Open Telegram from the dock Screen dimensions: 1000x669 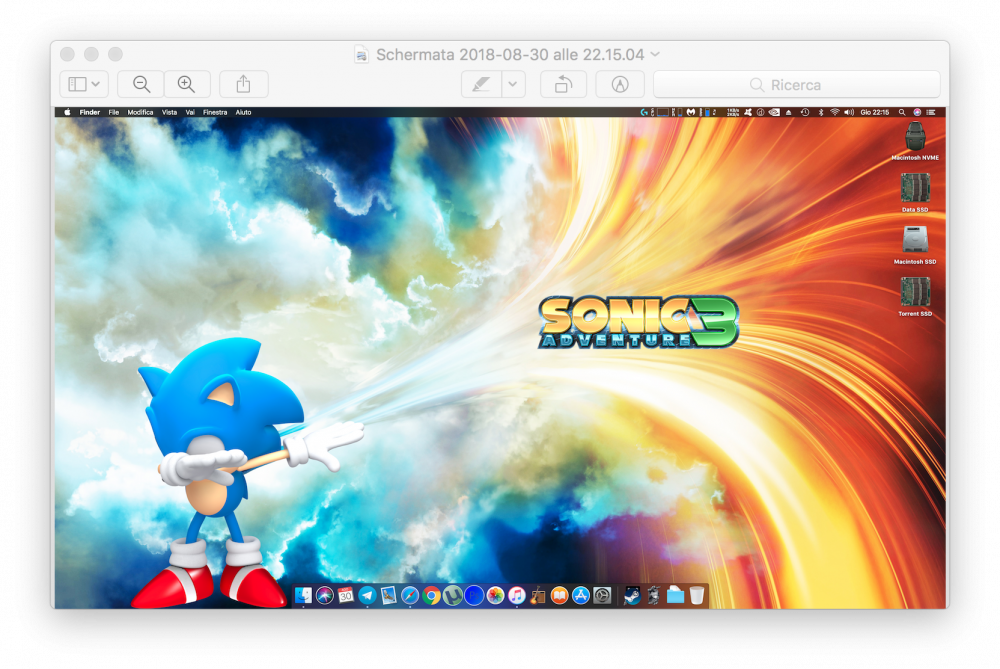(x=367, y=596)
